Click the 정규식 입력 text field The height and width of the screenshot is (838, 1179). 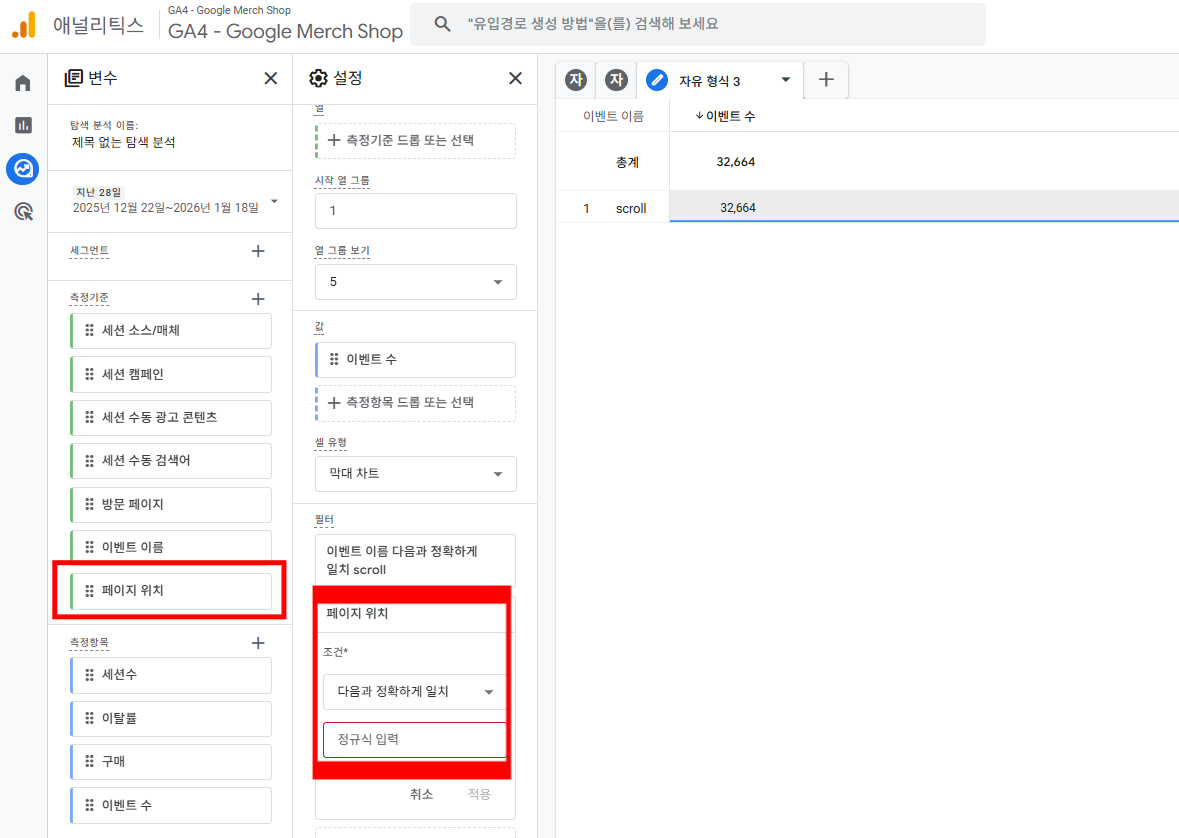pyautogui.click(x=414, y=739)
